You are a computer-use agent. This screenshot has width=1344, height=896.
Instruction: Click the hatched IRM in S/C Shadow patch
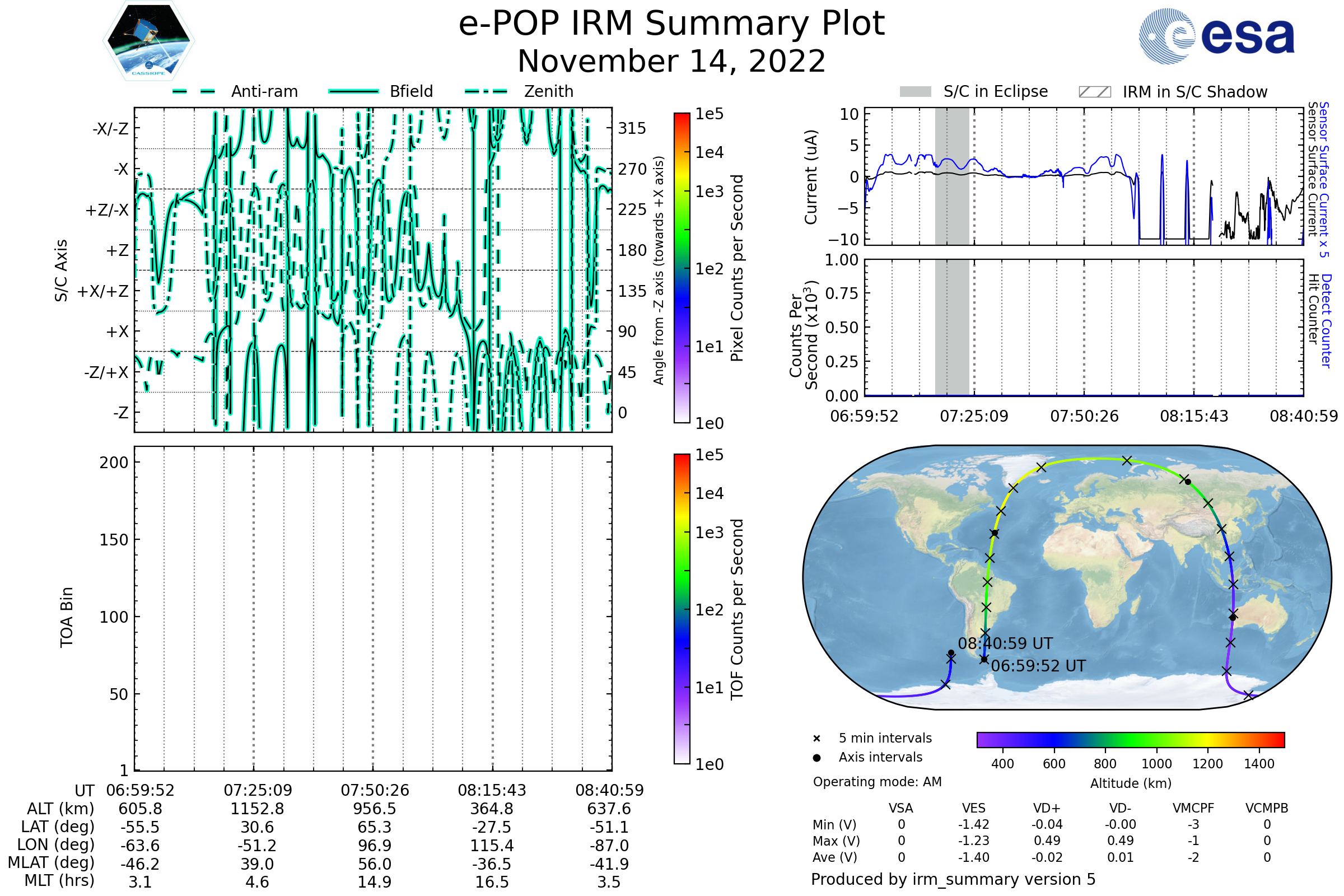coord(1094,92)
